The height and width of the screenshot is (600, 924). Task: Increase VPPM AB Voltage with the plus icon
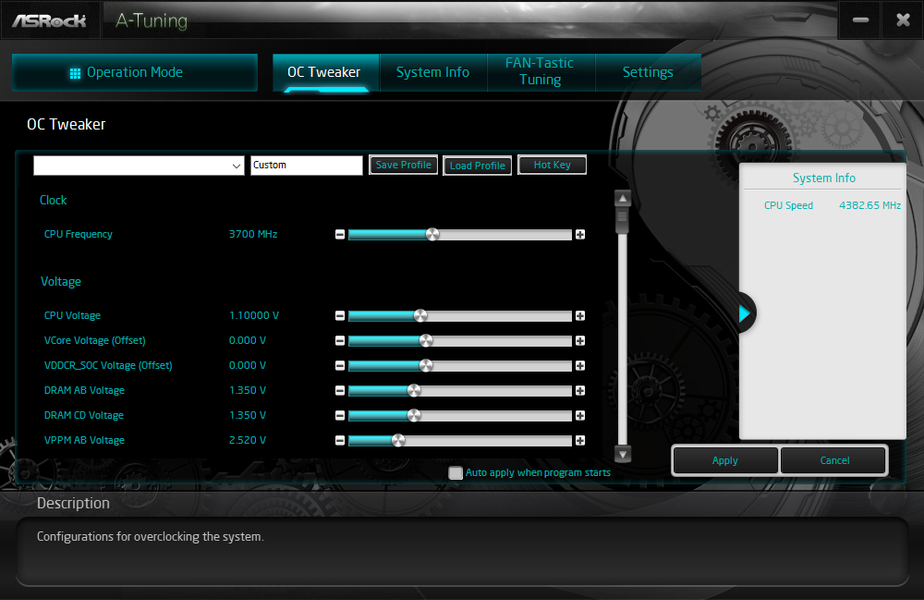580,440
